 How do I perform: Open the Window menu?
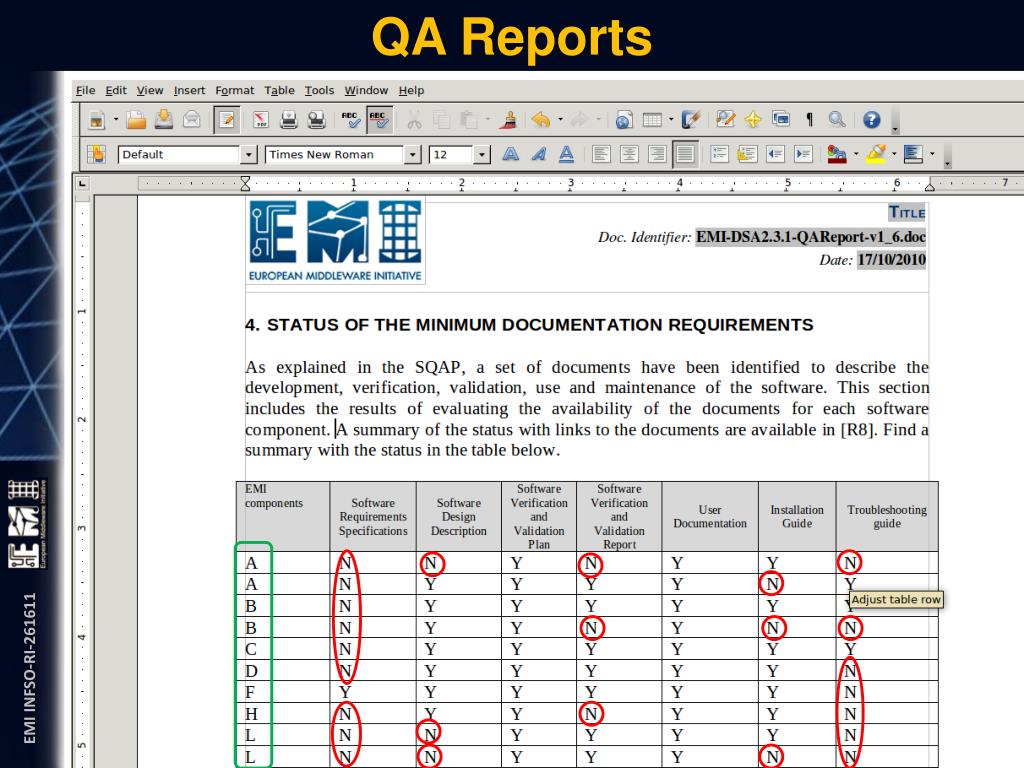coord(366,90)
